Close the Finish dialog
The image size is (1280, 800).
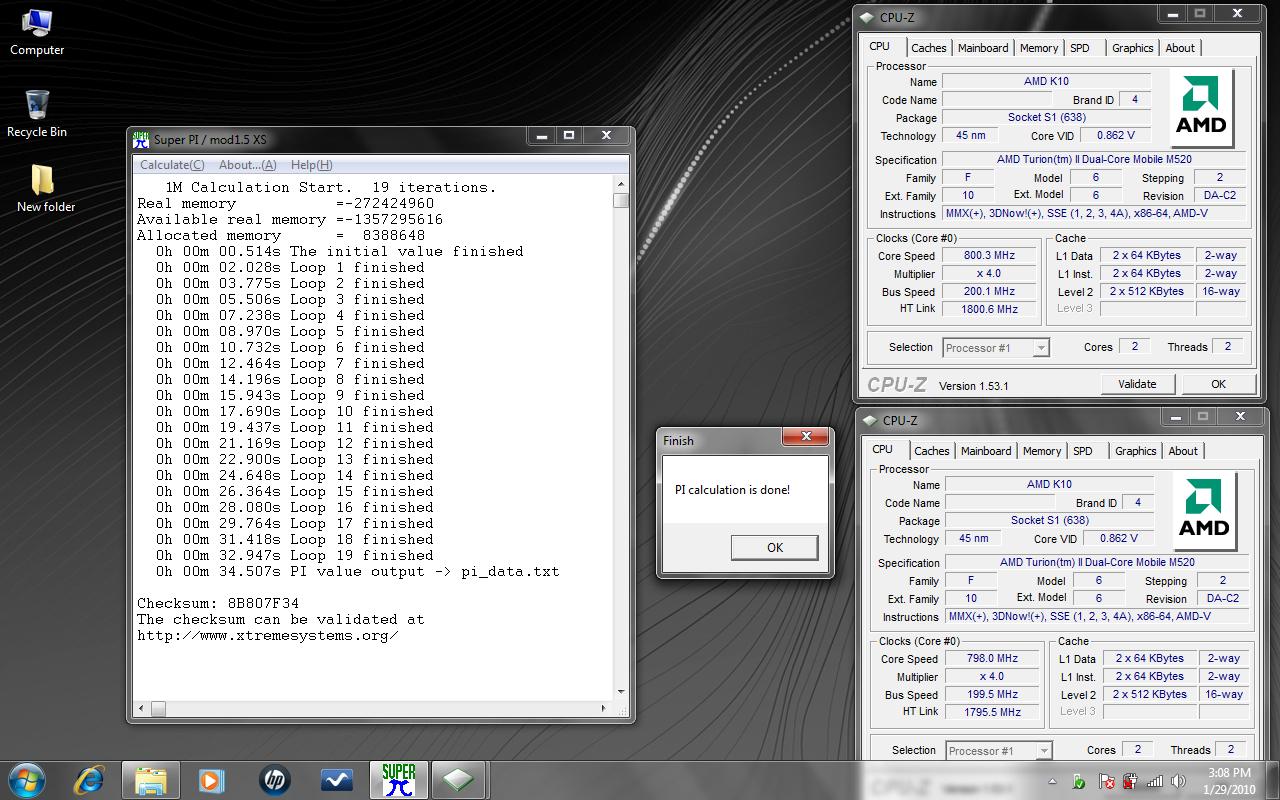click(x=805, y=437)
